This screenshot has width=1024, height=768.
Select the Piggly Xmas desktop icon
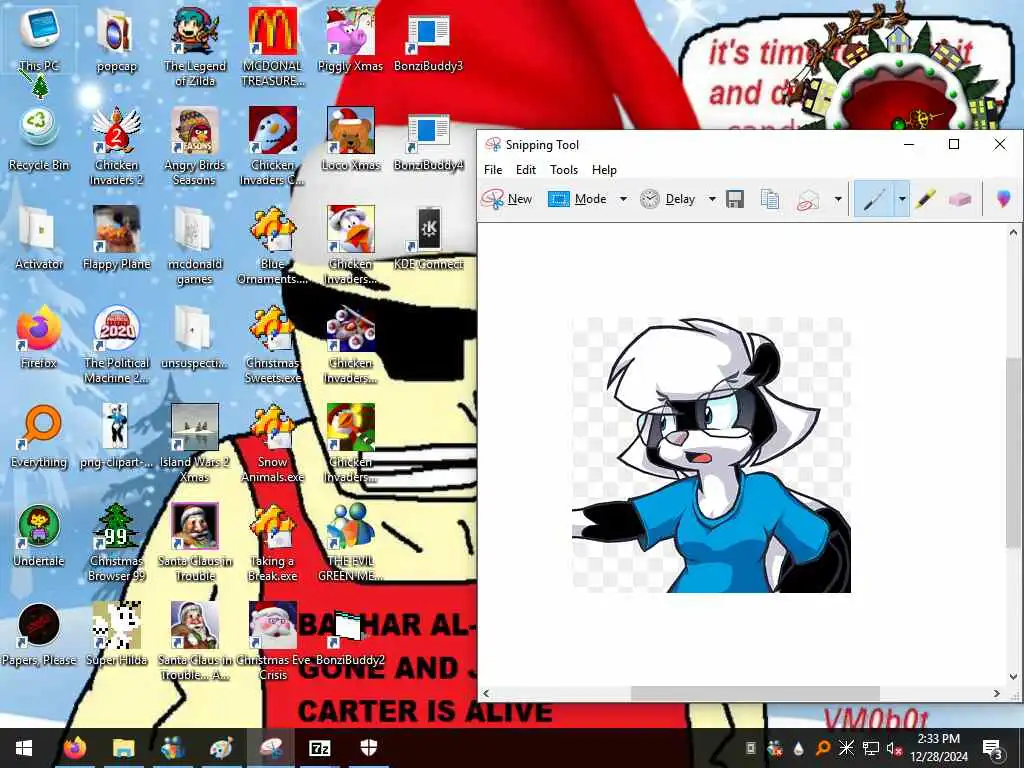click(351, 40)
